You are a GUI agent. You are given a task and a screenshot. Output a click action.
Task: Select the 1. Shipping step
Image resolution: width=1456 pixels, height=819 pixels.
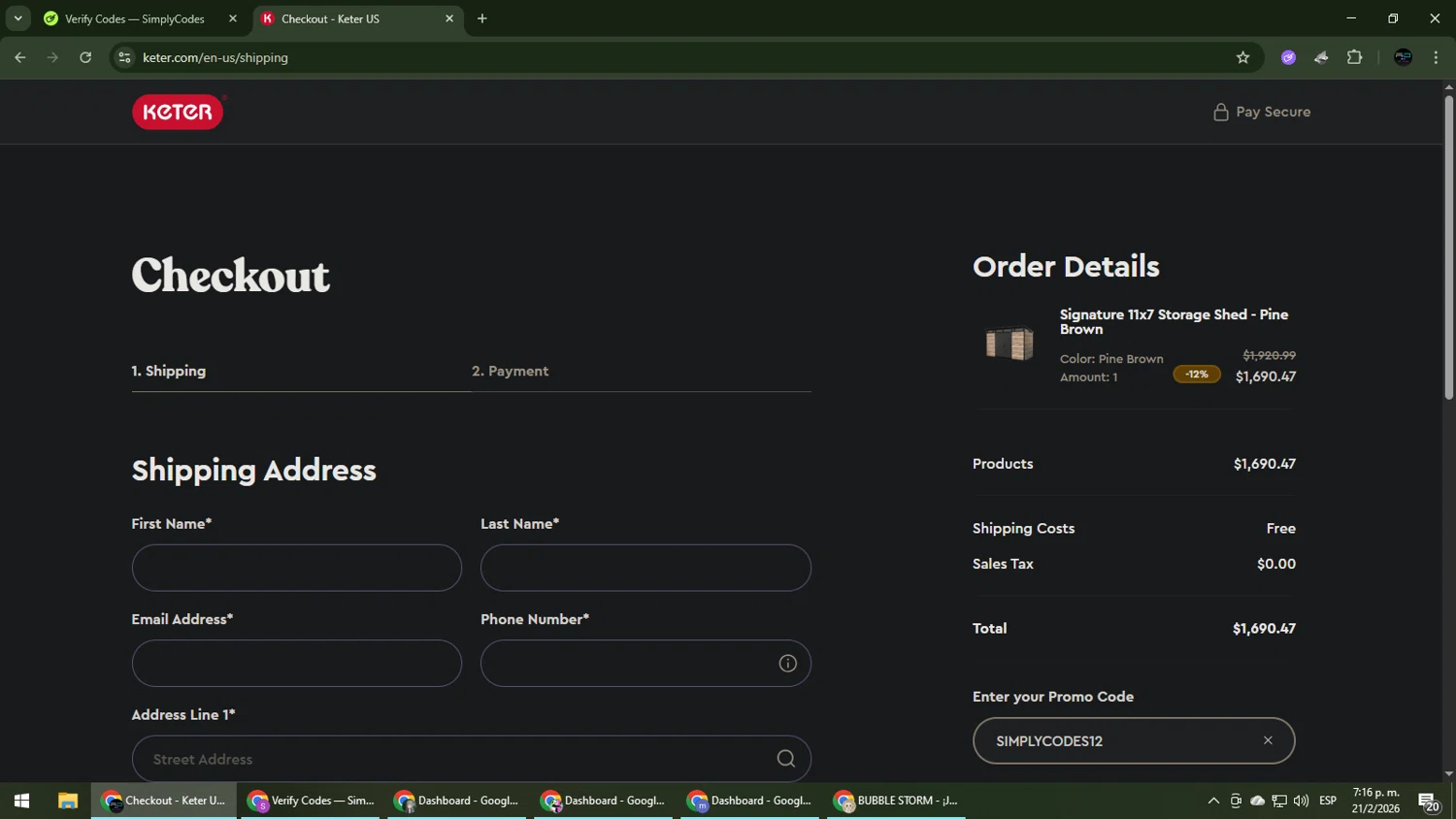point(169,371)
